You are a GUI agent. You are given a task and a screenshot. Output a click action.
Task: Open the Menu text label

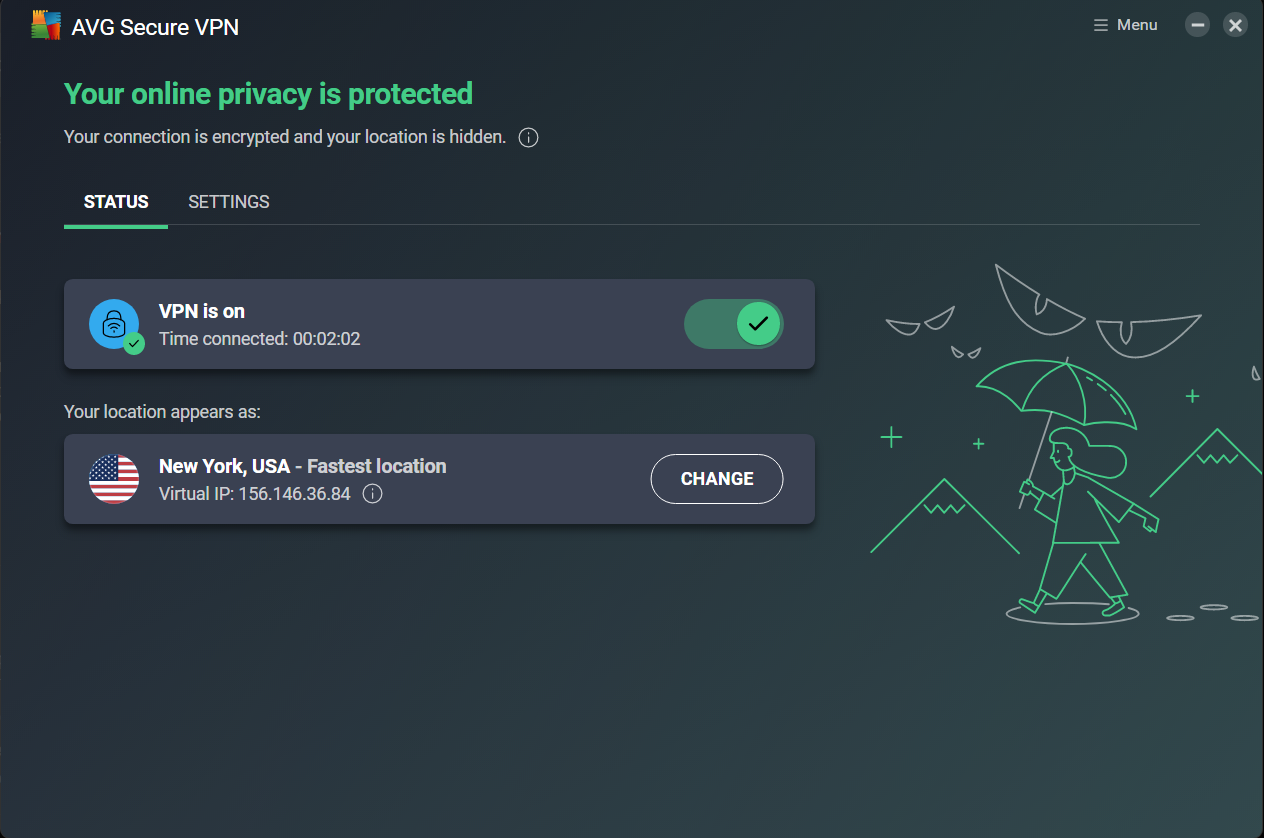(x=1137, y=25)
